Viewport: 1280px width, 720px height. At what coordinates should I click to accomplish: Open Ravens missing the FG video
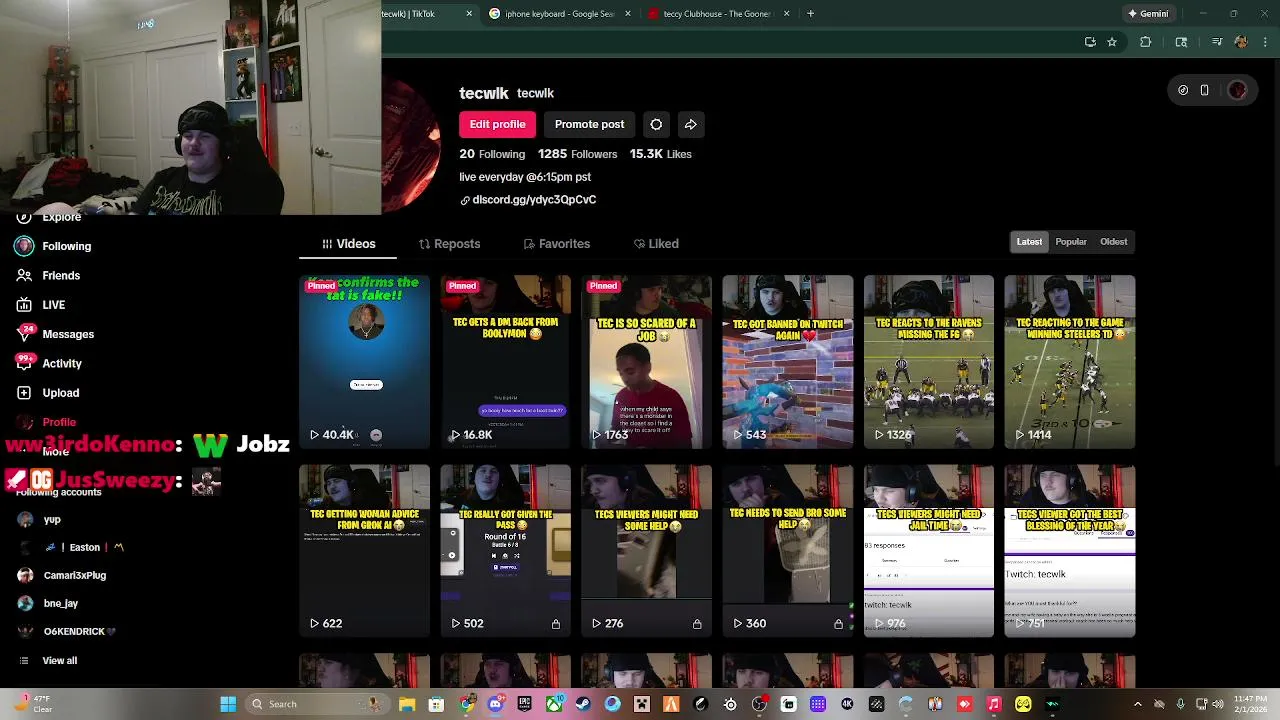coord(928,361)
